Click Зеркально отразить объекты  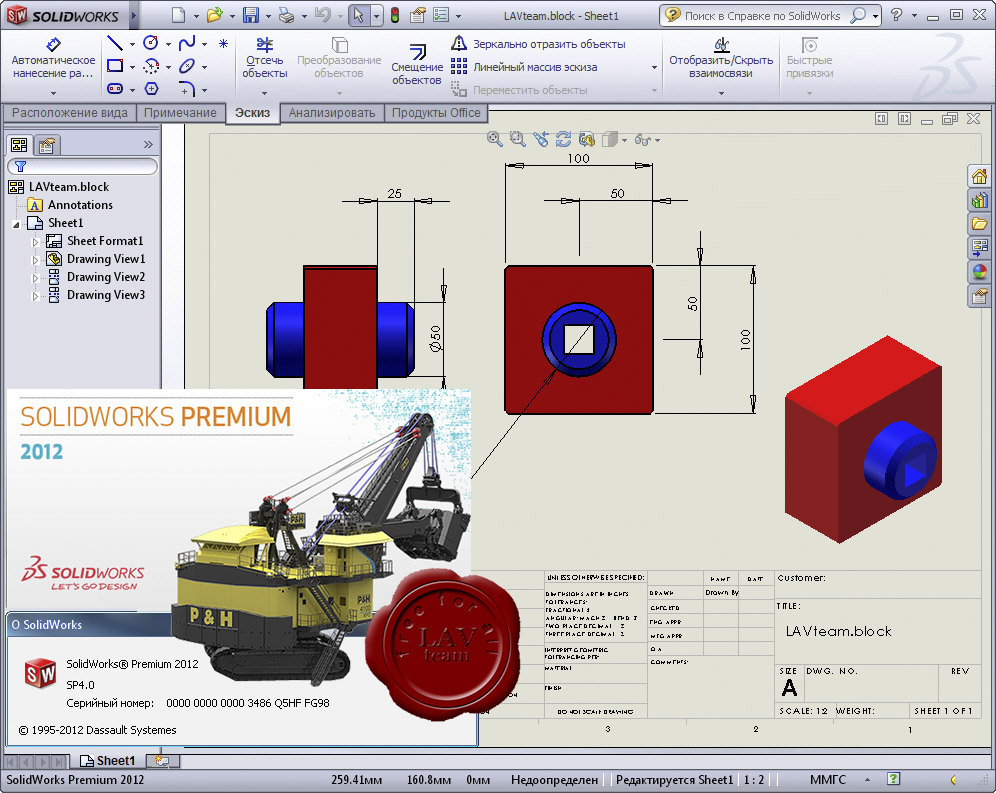click(x=539, y=44)
